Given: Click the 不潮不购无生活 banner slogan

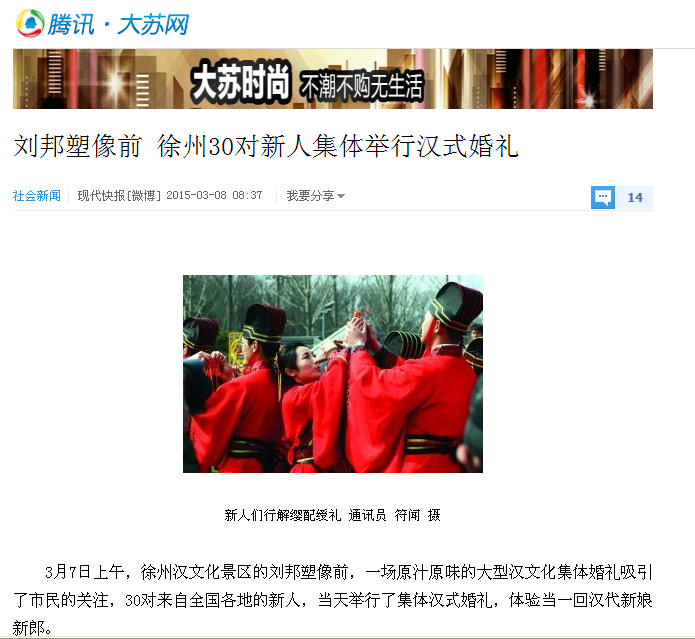Looking at the screenshot, I should (362, 86).
